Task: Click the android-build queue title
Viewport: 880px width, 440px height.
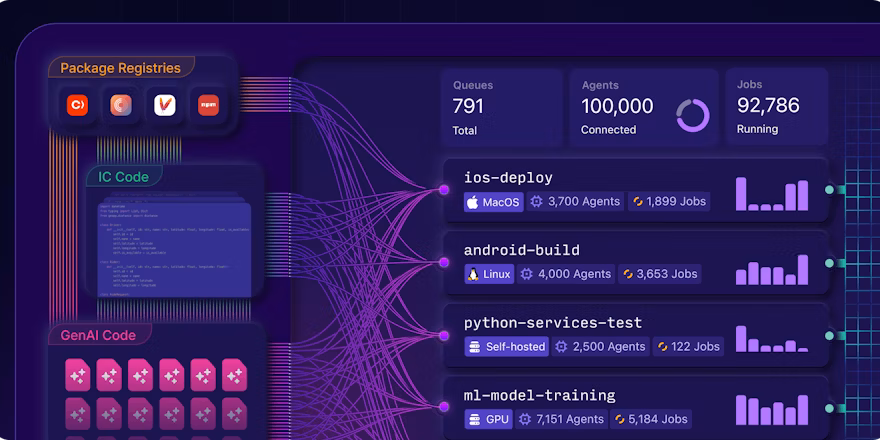Action: coord(522,250)
